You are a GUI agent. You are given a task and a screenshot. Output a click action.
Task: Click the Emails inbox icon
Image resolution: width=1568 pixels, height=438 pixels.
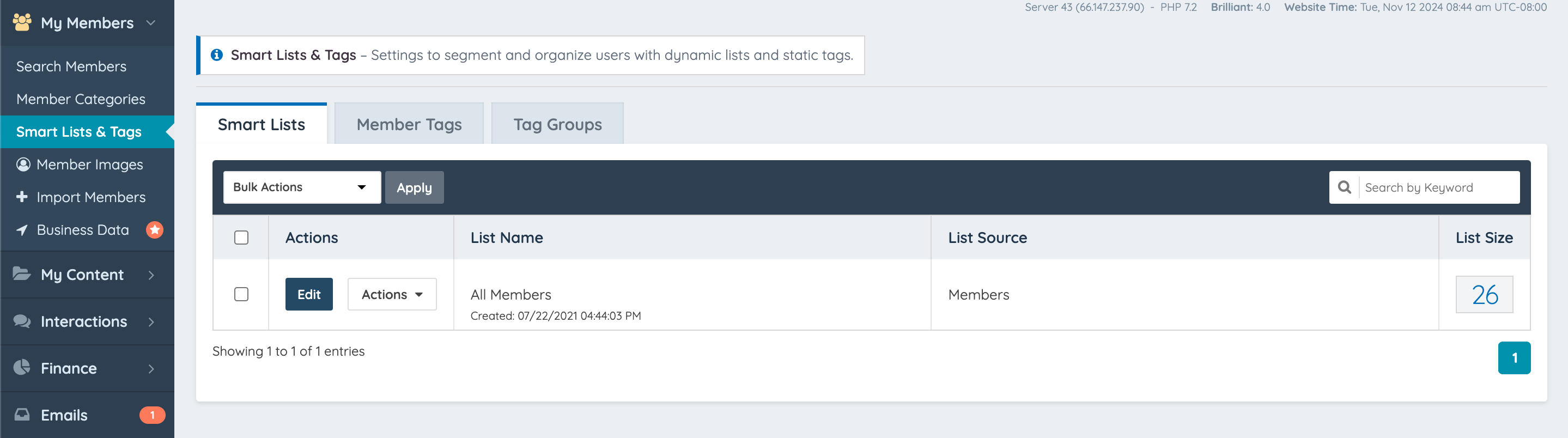[22, 414]
